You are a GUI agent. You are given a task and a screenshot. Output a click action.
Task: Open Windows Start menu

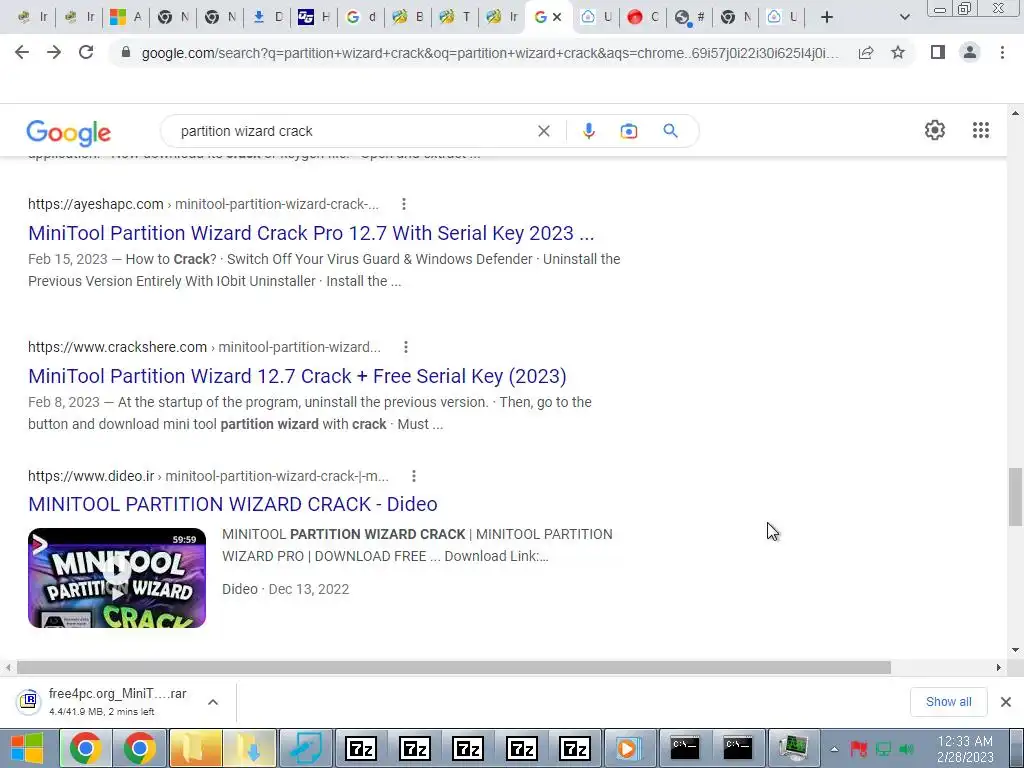27,748
